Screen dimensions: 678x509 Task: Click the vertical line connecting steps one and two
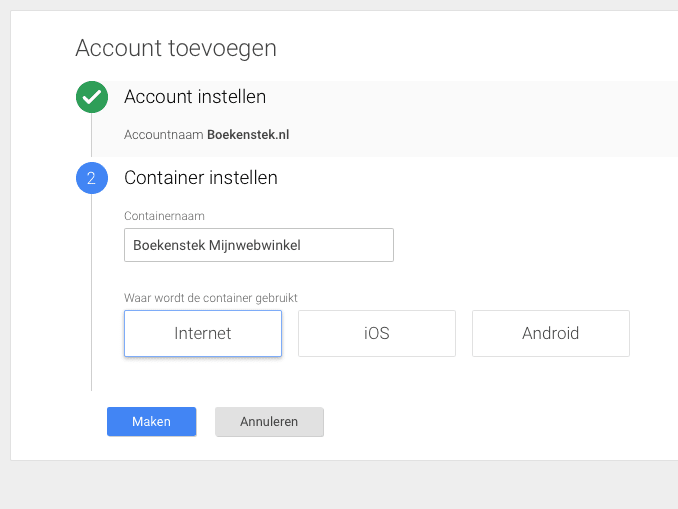click(92, 138)
